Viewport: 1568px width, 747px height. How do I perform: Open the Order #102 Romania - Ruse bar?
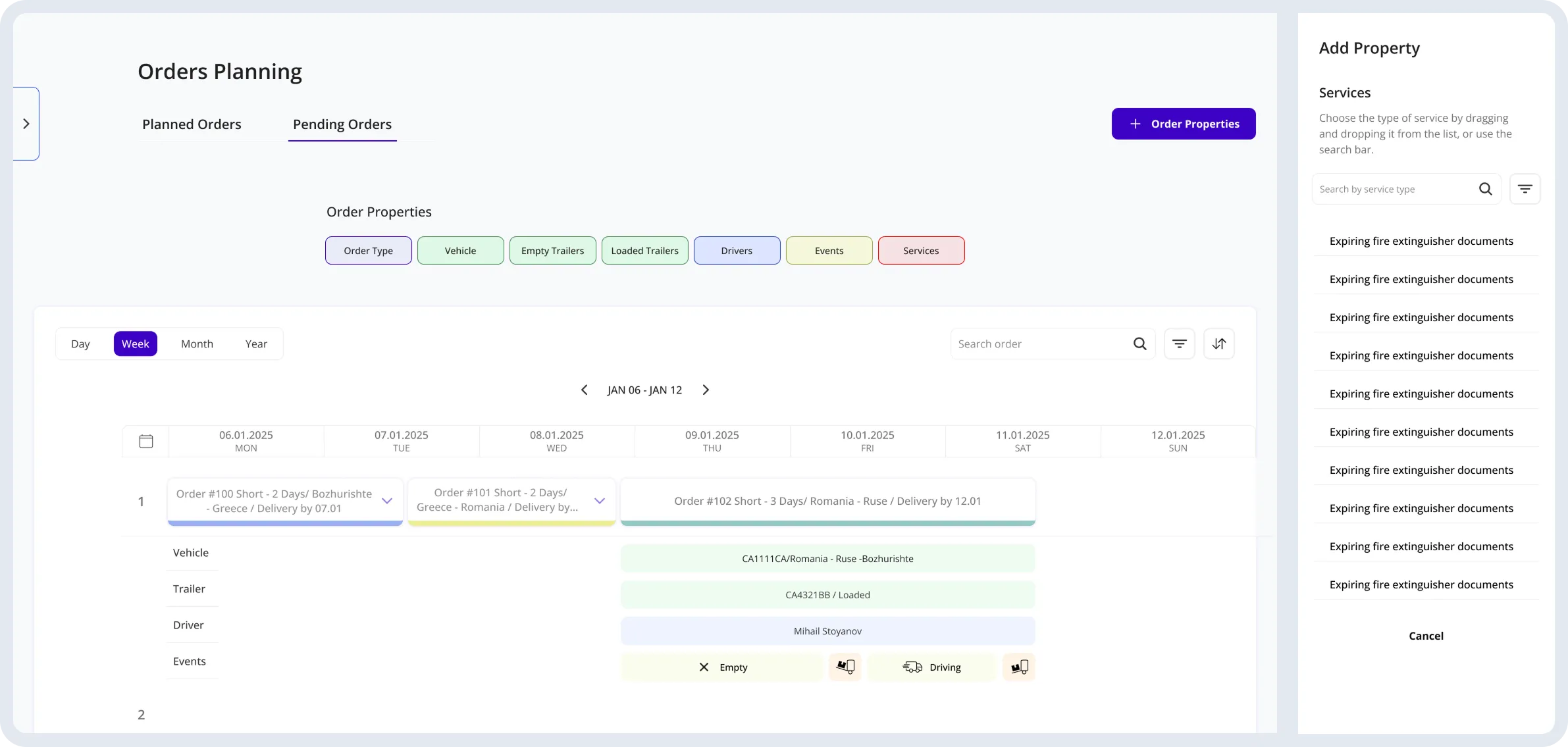pyautogui.click(x=827, y=502)
